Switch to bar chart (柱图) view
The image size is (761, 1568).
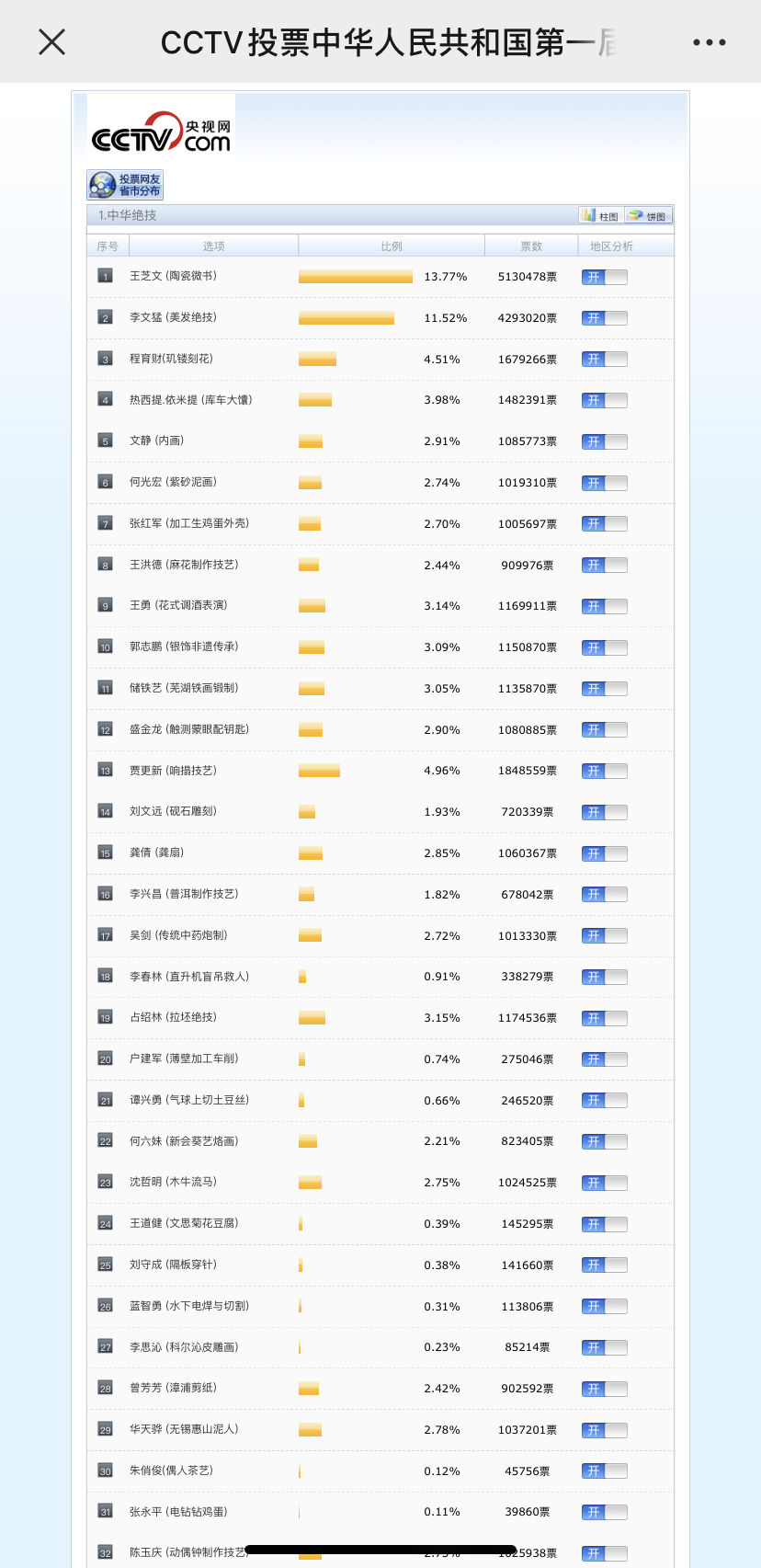[601, 215]
